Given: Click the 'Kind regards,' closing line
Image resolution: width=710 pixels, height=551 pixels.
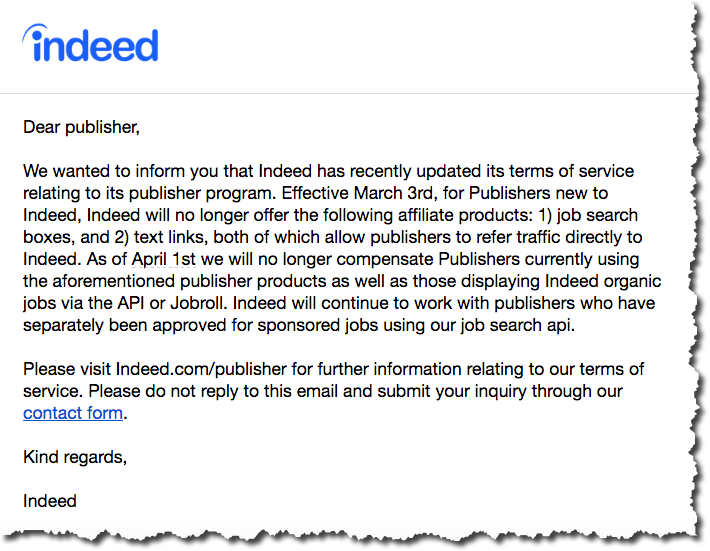Looking at the screenshot, I should point(75,457).
